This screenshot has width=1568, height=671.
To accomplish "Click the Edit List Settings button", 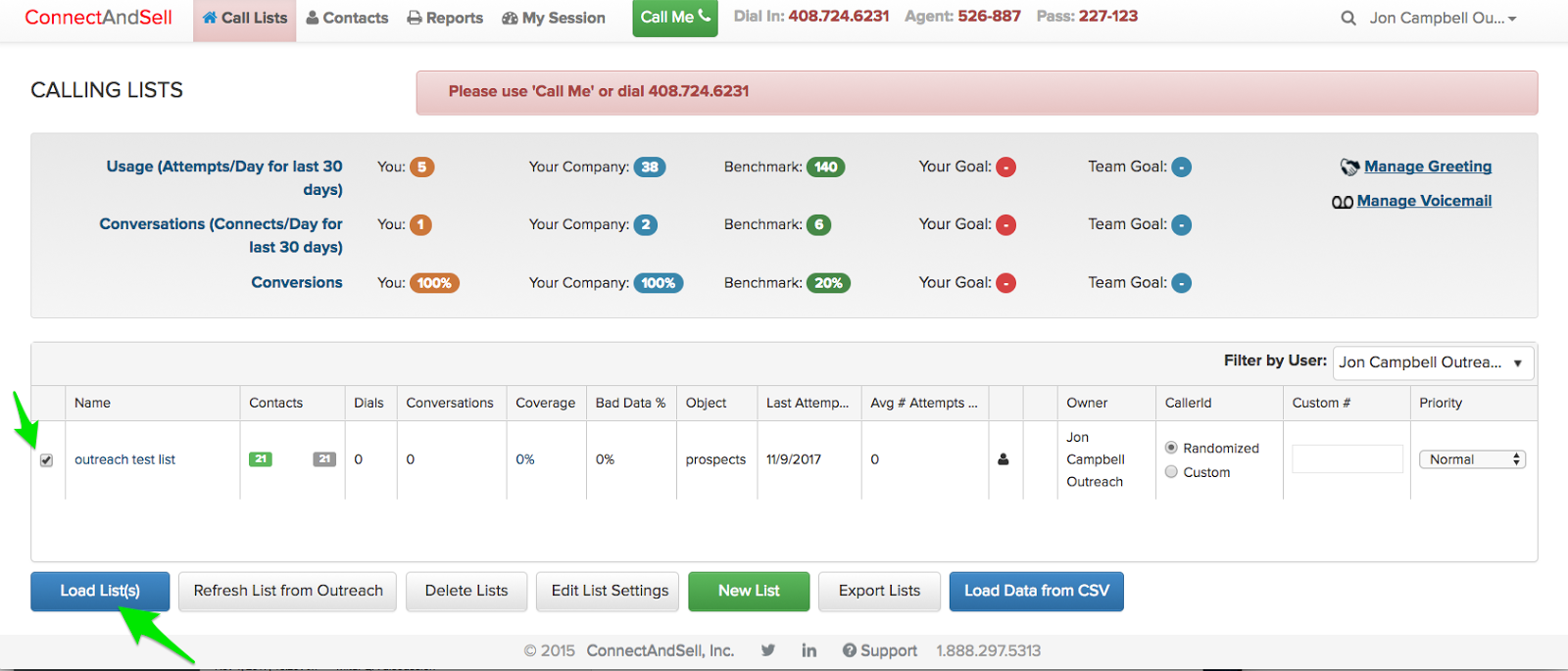I will [610, 592].
